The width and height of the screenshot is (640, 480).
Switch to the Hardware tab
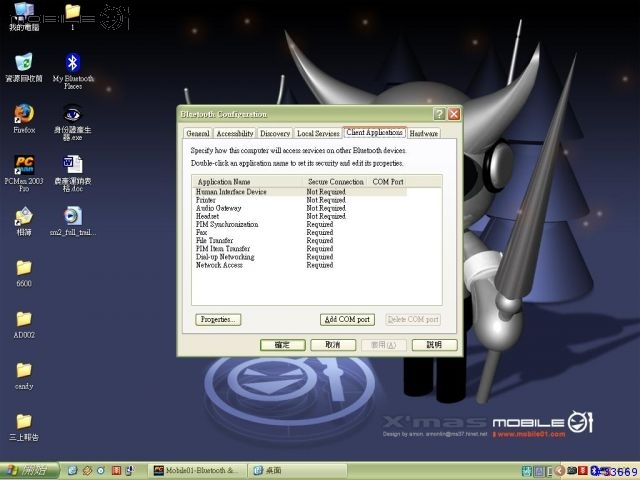(x=424, y=133)
